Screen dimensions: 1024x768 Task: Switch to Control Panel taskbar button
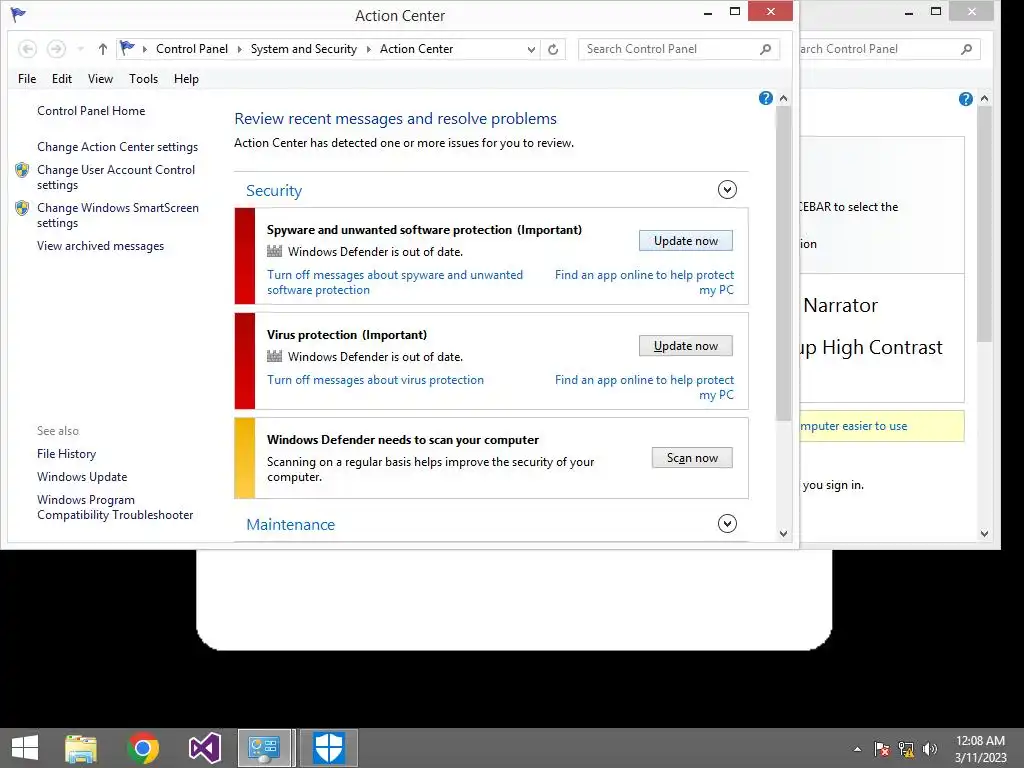(266, 748)
